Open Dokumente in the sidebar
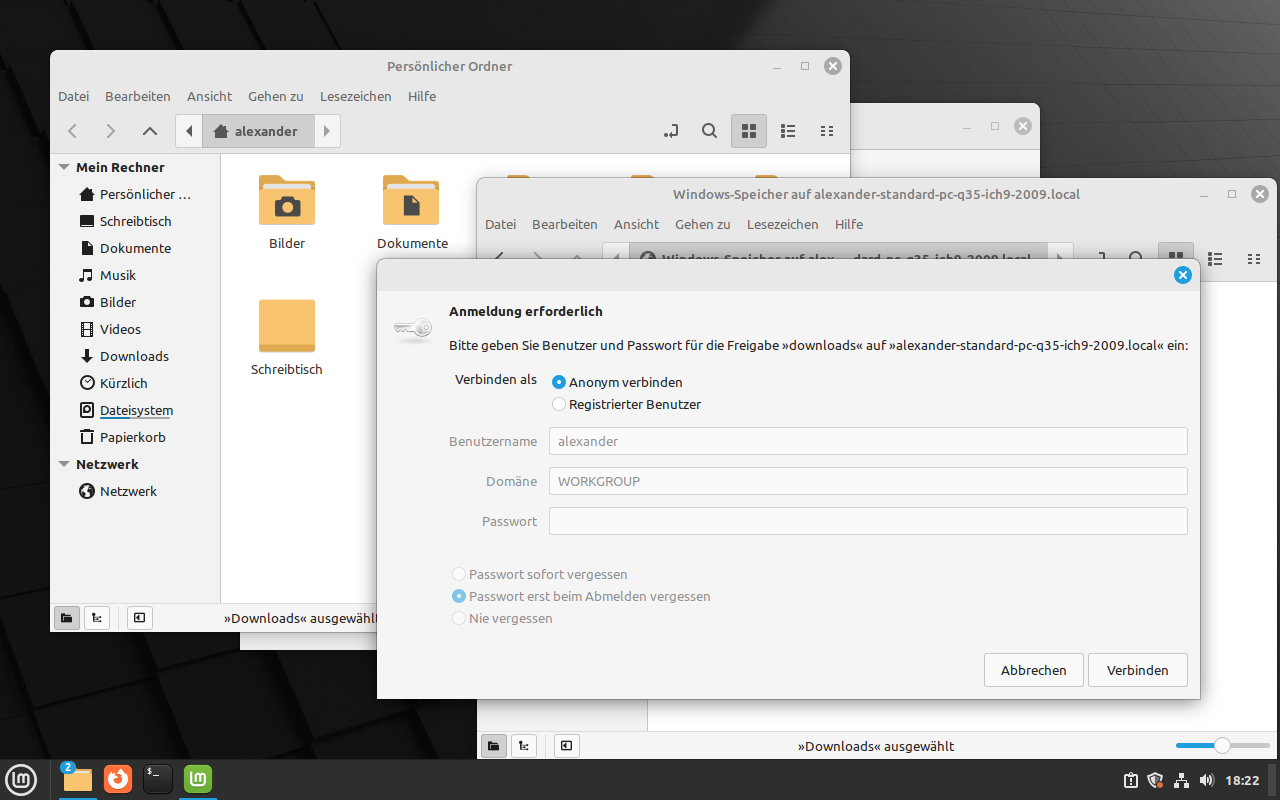This screenshot has height=800, width=1280. pos(134,248)
